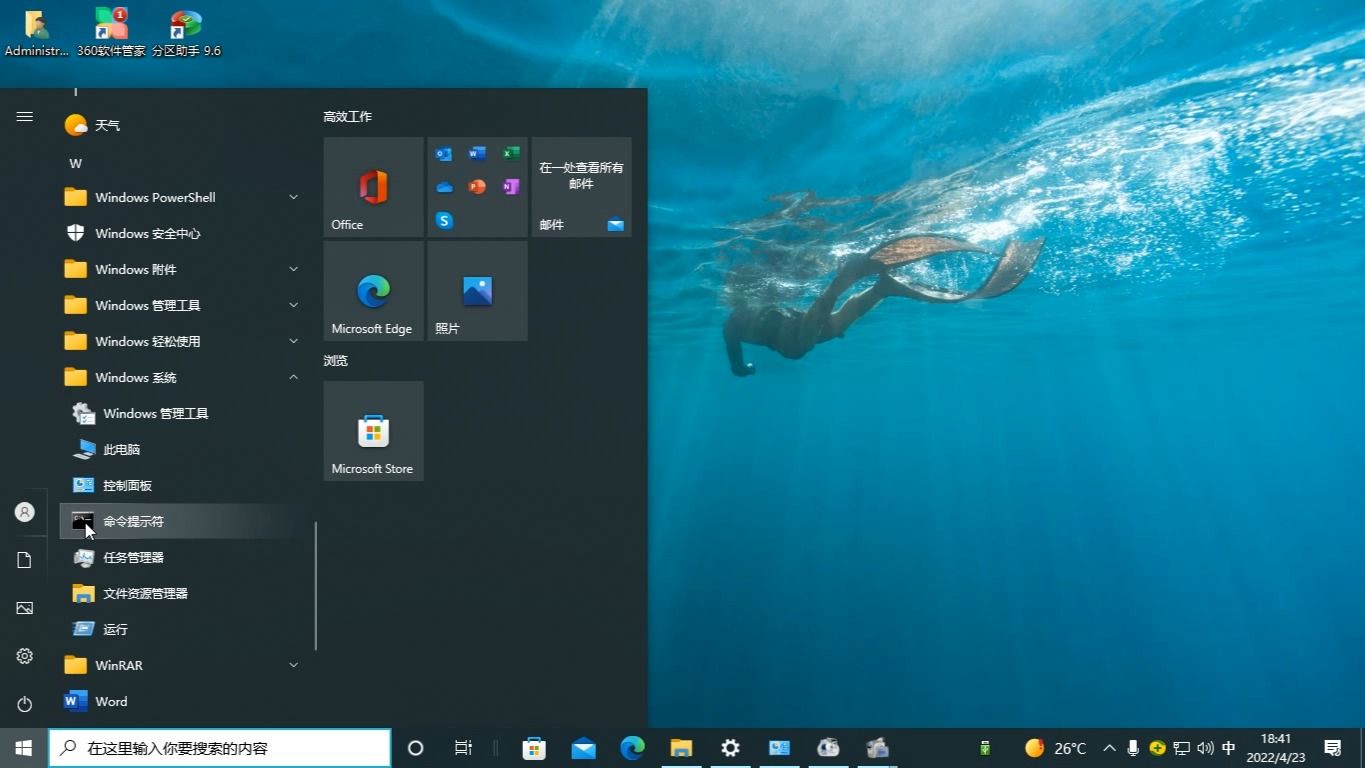Open Task View on the taskbar
This screenshot has height=768, width=1365.
coord(463,748)
